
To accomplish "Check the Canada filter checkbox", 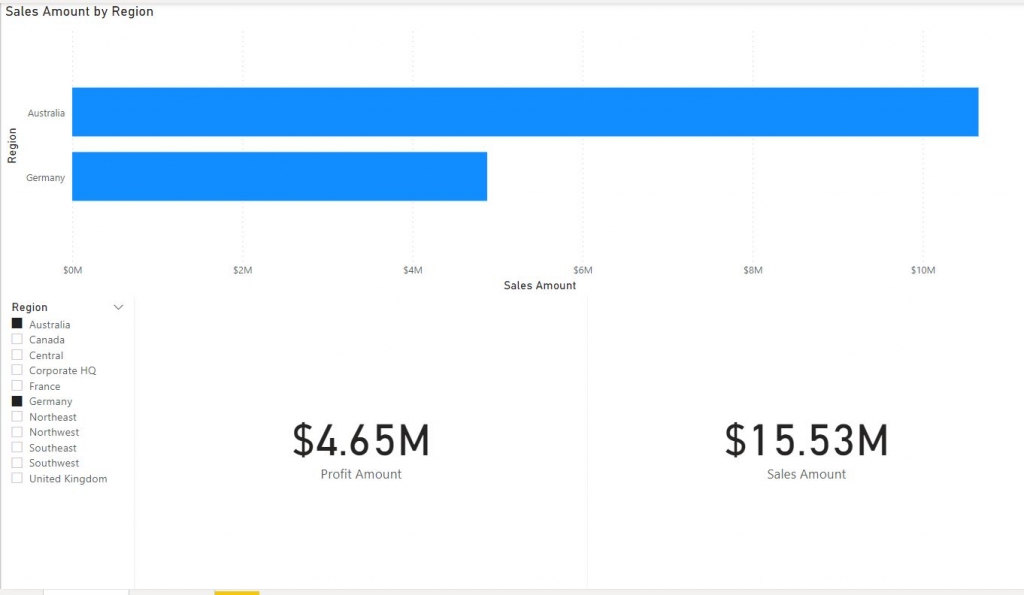I will coord(15,339).
